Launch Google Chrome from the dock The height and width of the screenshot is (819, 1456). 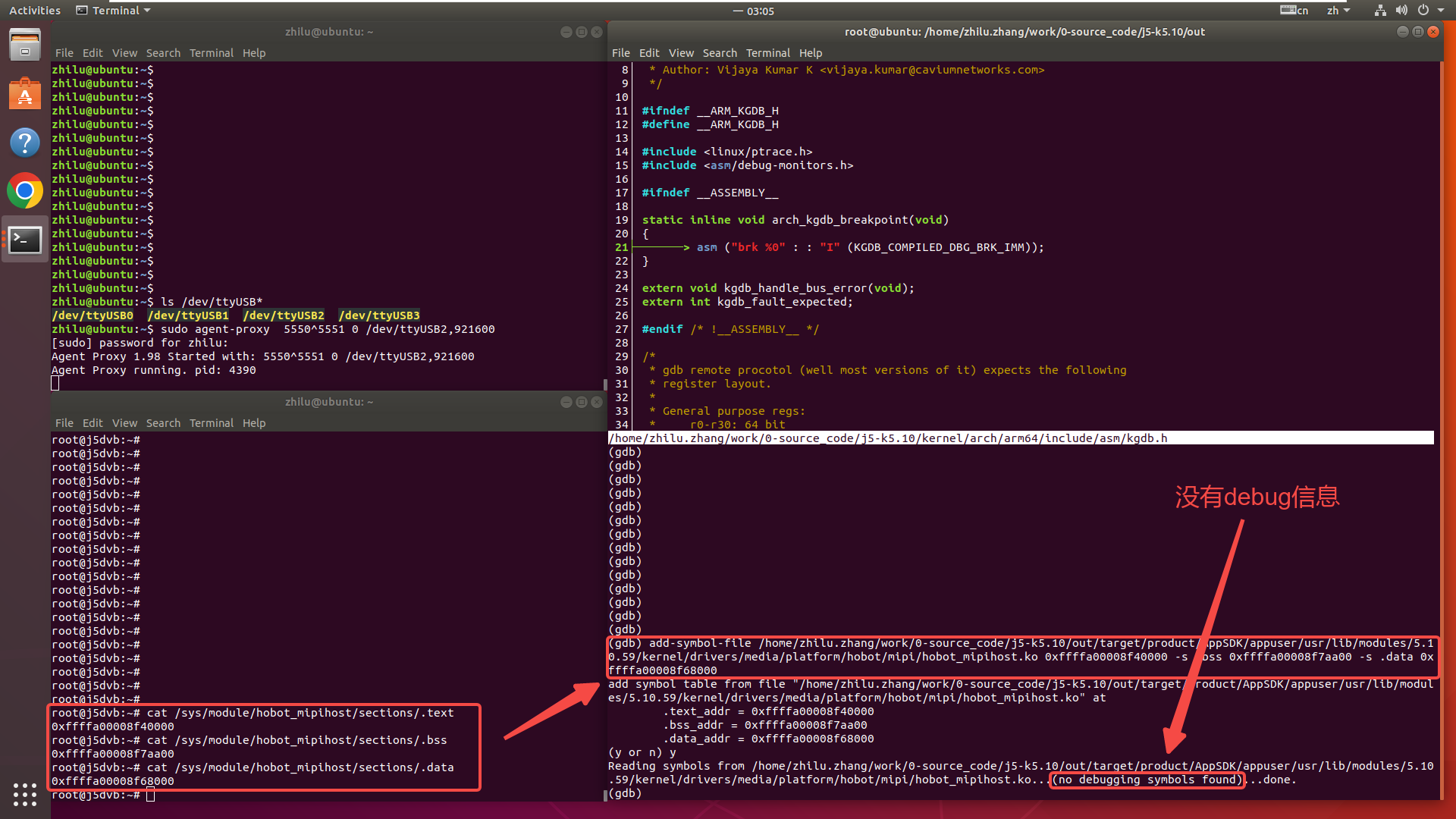pyautogui.click(x=25, y=191)
